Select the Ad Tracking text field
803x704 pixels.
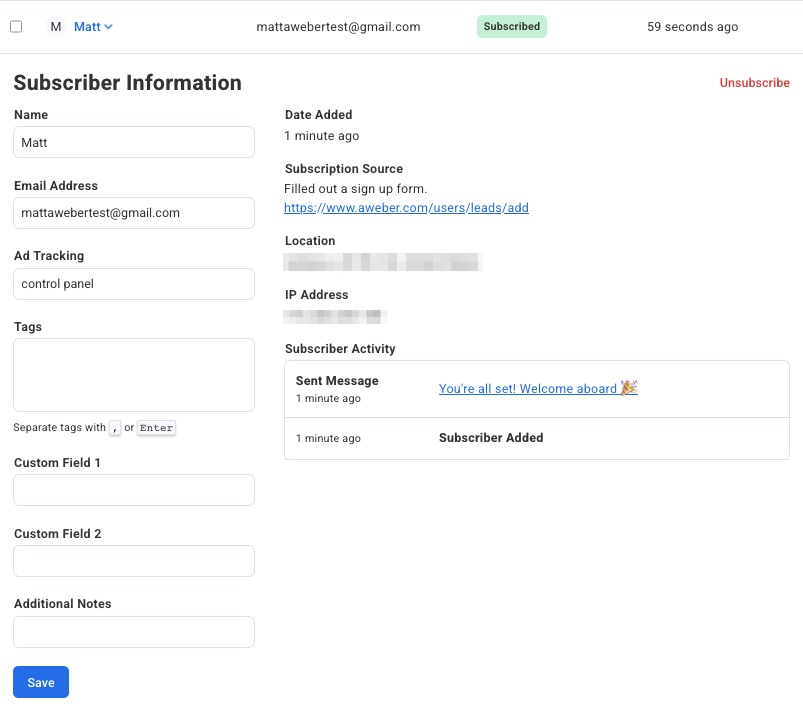click(134, 284)
